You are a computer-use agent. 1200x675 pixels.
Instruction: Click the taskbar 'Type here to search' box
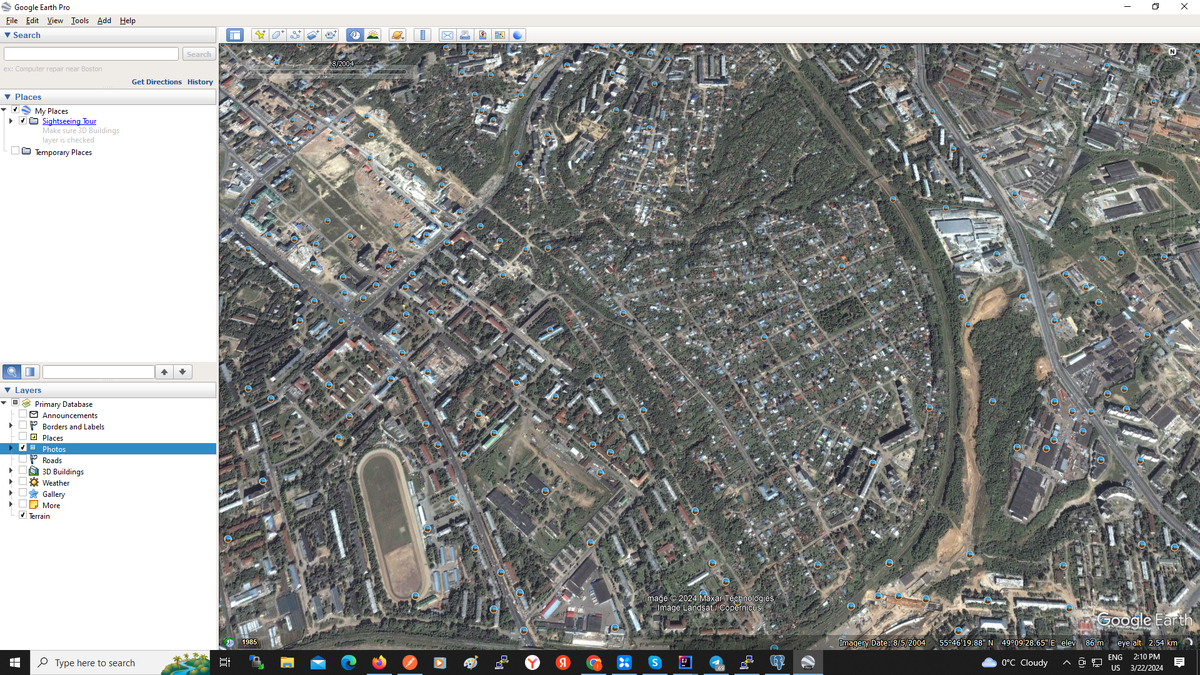pyautogui.click(x=120, y=662)
